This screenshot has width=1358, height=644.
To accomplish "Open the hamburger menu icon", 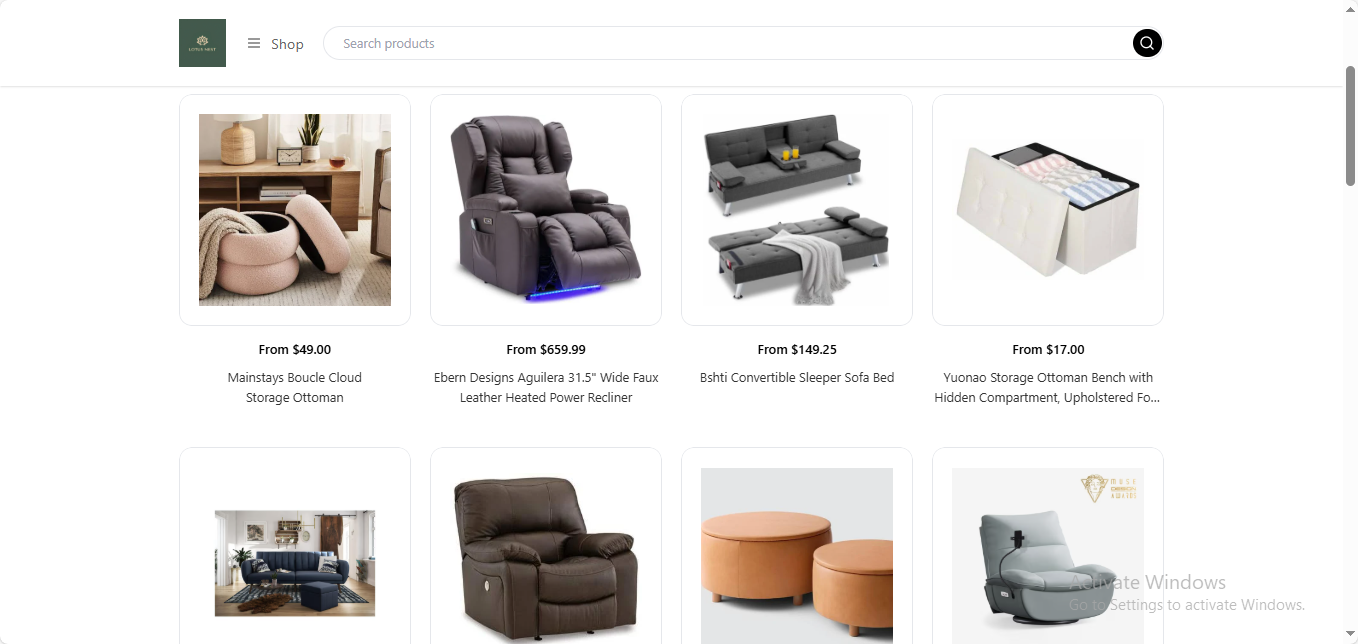I will coord(254,43).
